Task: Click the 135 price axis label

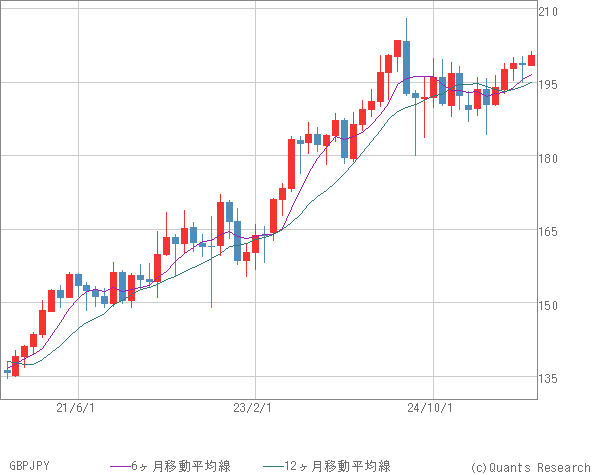Action: point(548,379)
